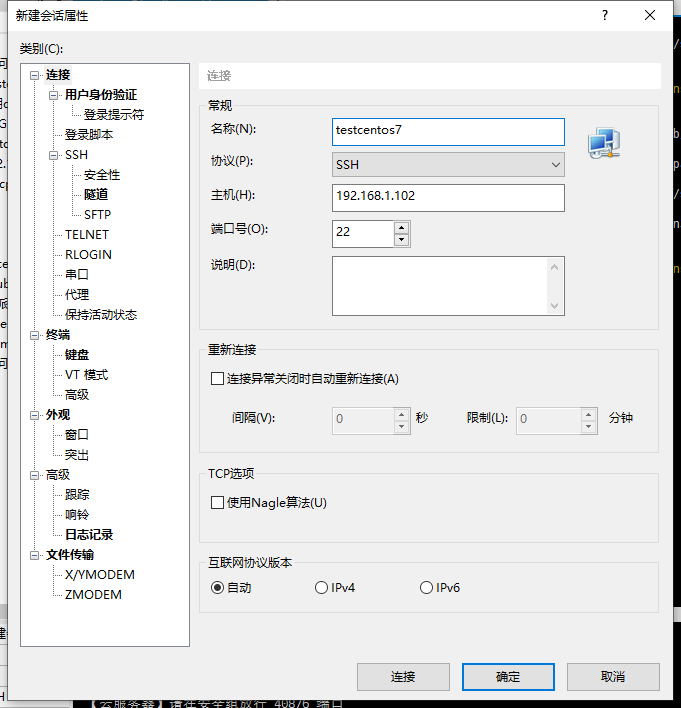Enable 使用Nagle算法 checkbox
This screenshot has height=708, width=681.
(x=217, y=503)
